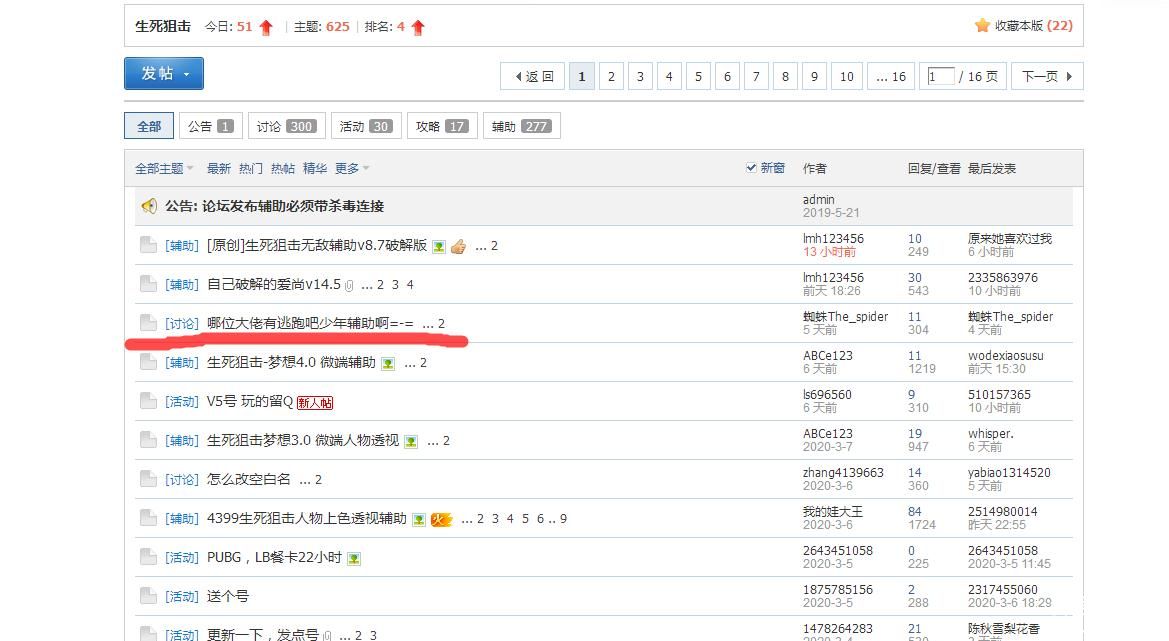Click folder icon of 哪位大佬有逃跑吧少年辅助 thread
Viewport: 1169px width, 641px height.
click(x=148, y=323)
